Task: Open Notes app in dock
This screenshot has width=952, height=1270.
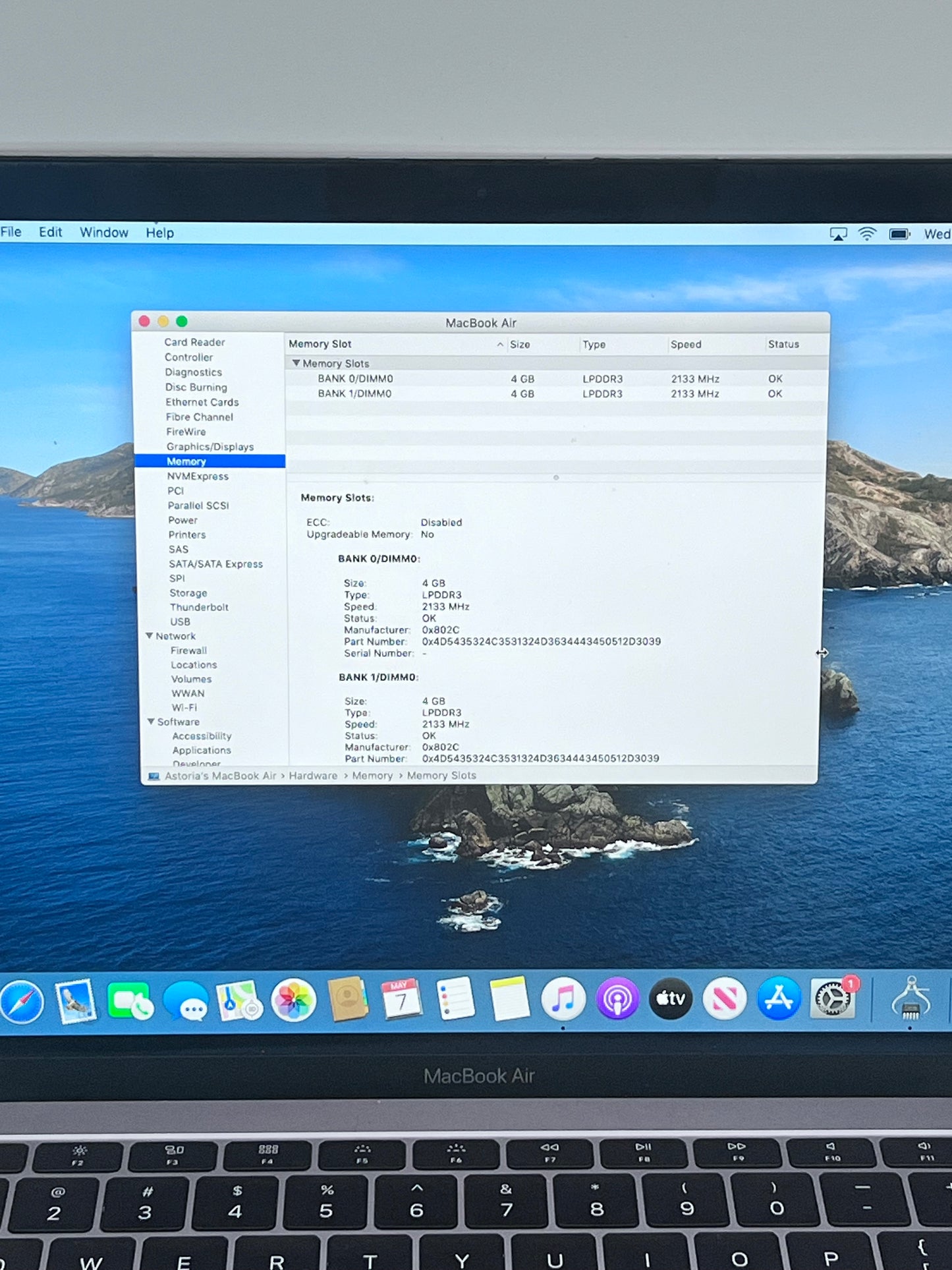Action: point(509,998)
